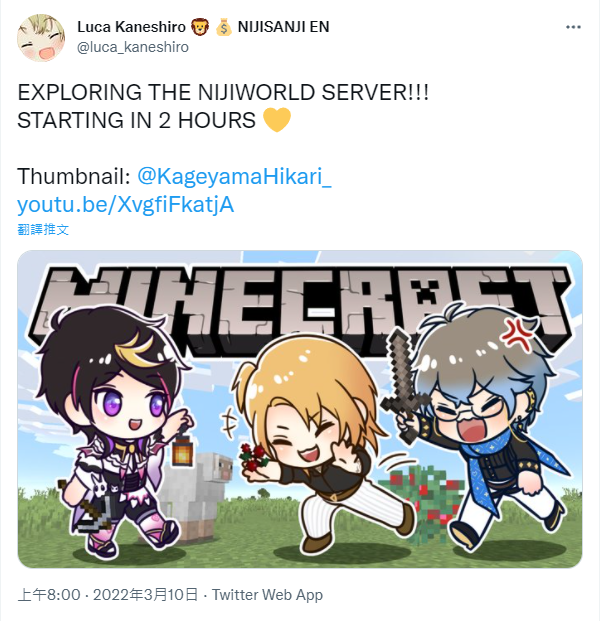
Task: Click the money bag emoji in display name
Action: pos(224,27)
